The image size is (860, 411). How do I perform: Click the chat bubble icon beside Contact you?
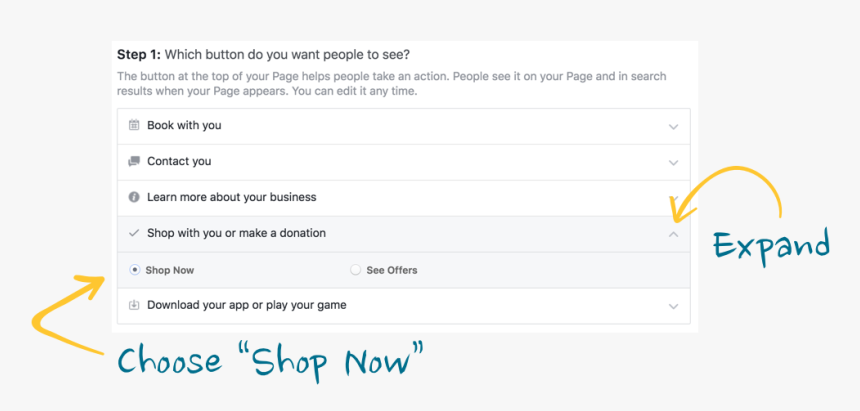tap(134, 161)
